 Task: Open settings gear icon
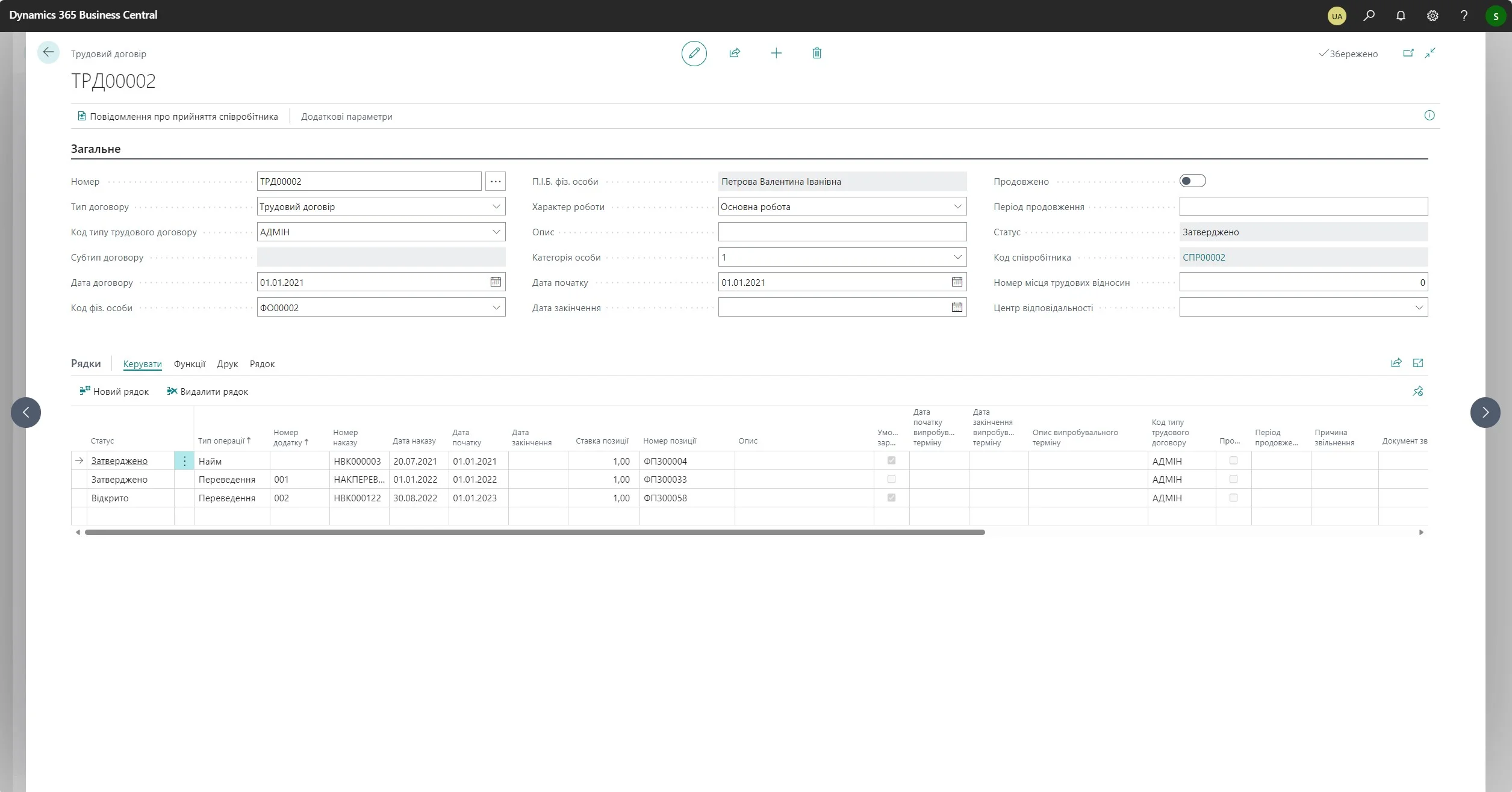tap(1433, 16)
